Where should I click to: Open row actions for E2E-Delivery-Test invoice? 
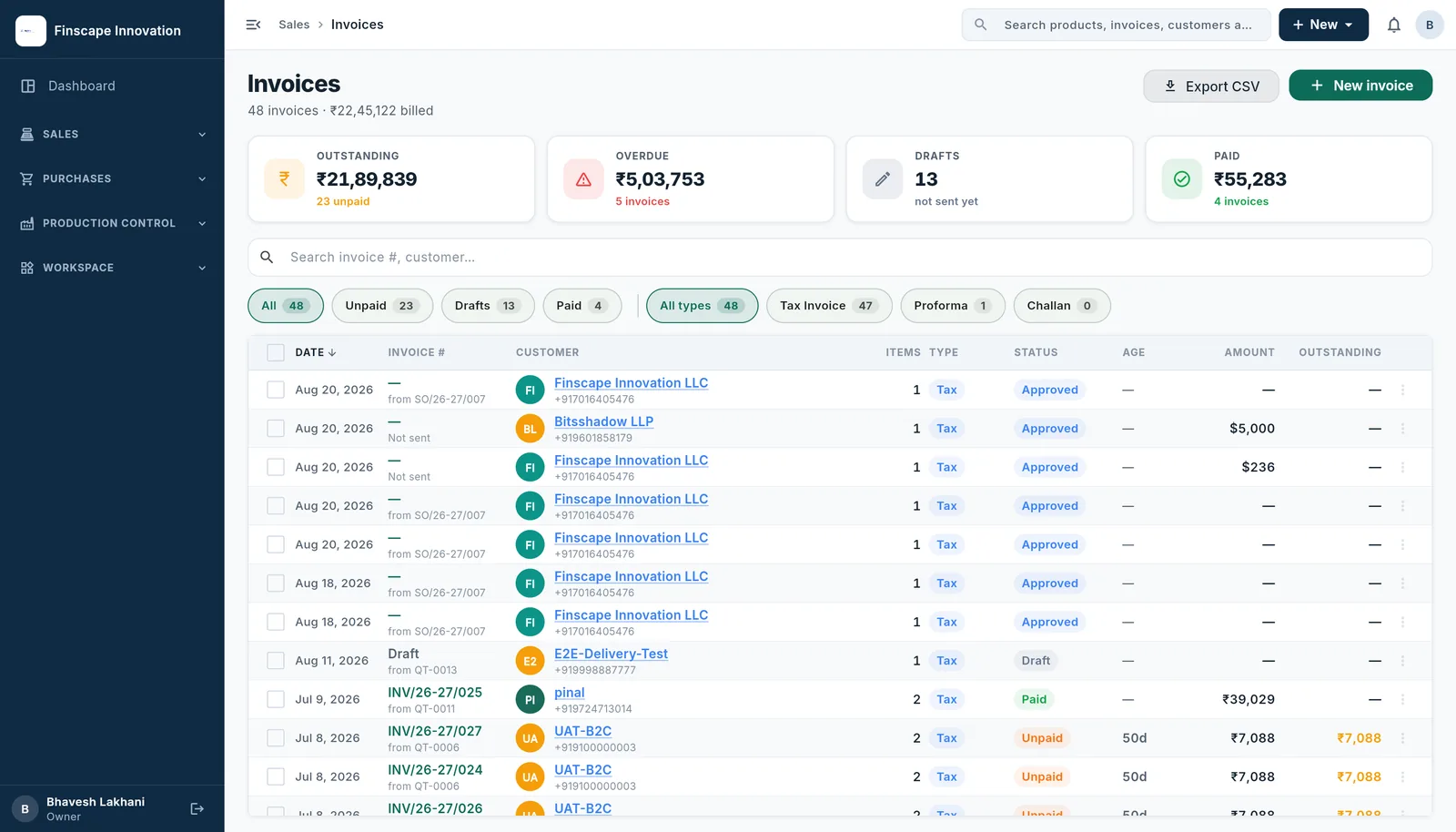coord(1402,661)
